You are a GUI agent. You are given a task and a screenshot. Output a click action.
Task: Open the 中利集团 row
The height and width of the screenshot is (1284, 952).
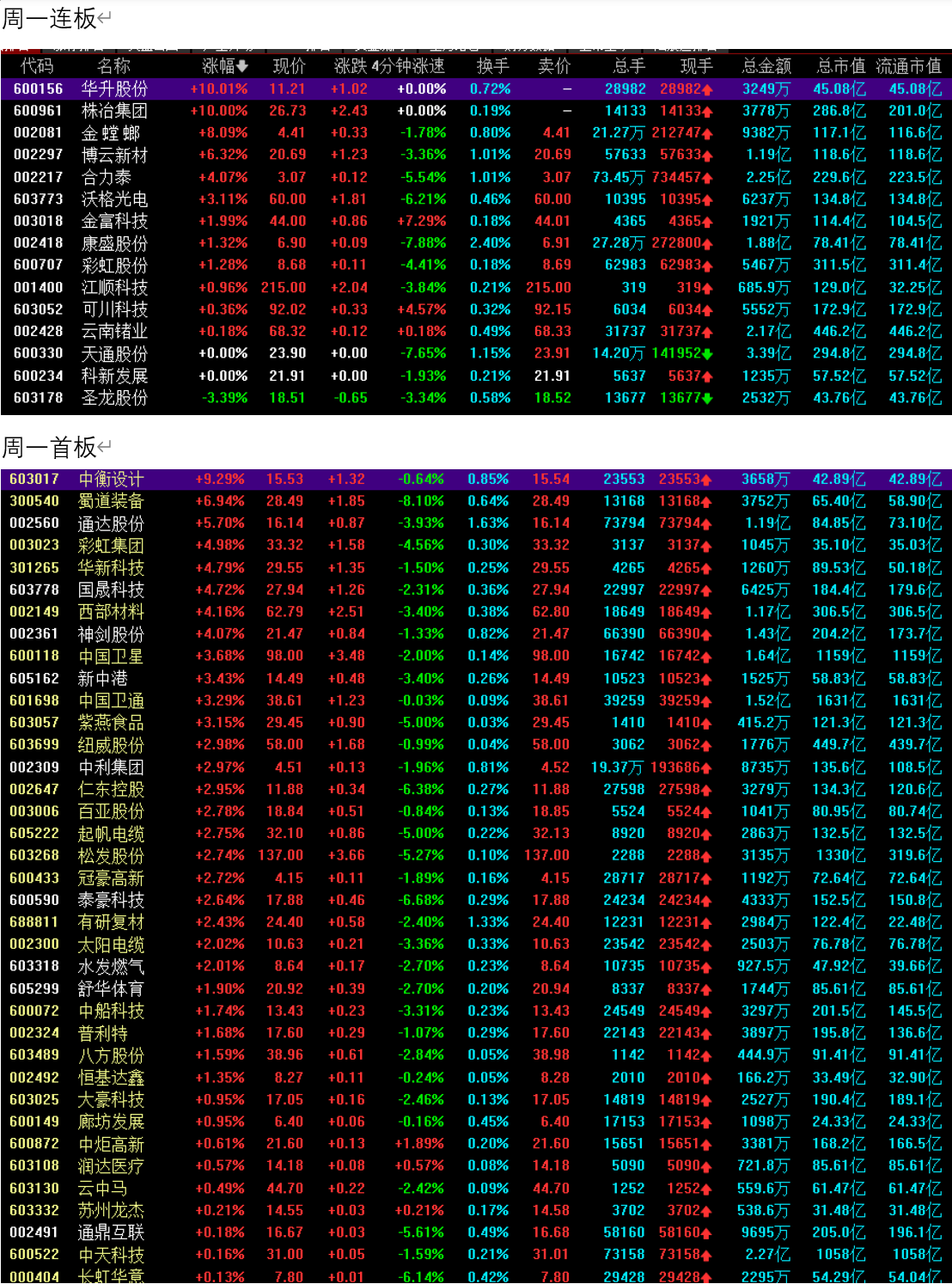pyautogui.click(x=476, y=767)
